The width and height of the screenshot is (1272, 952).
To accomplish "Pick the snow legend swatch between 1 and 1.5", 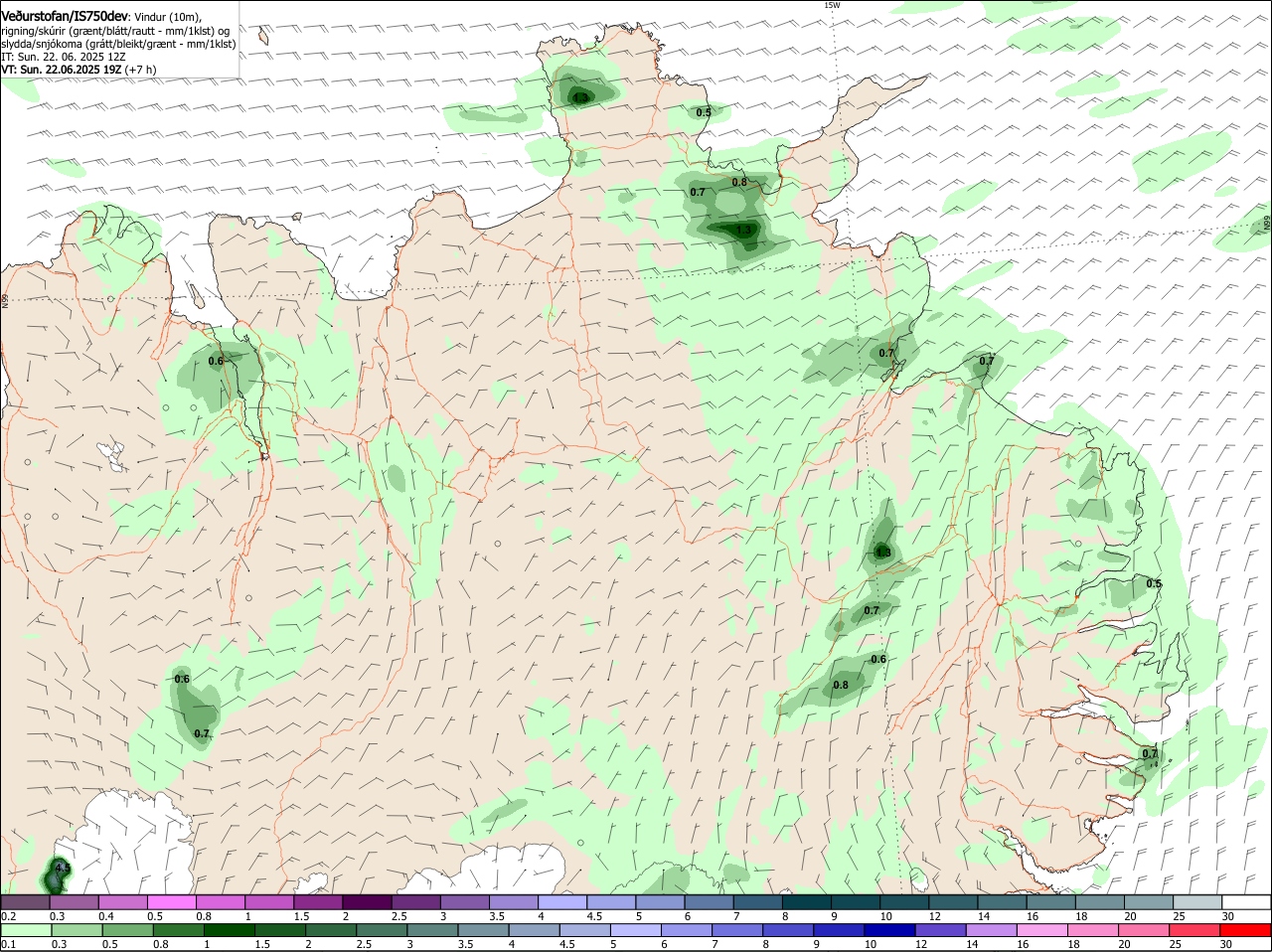I will point(270,901).
